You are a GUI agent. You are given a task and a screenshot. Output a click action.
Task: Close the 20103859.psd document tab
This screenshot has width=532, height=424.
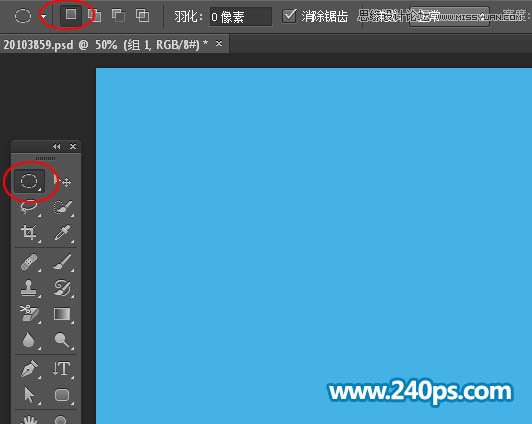219,43
